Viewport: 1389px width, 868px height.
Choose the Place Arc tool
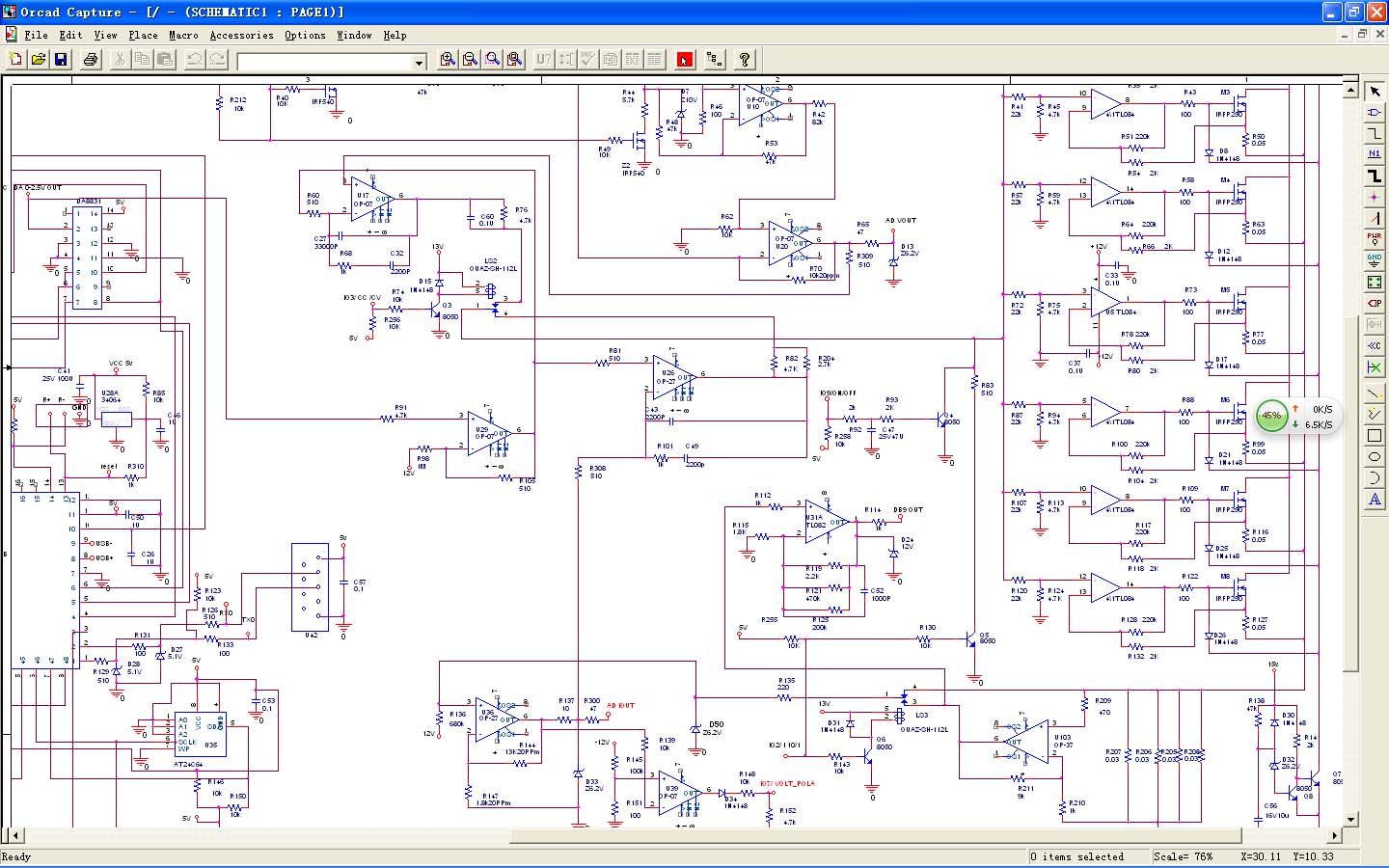[1375, 477]
